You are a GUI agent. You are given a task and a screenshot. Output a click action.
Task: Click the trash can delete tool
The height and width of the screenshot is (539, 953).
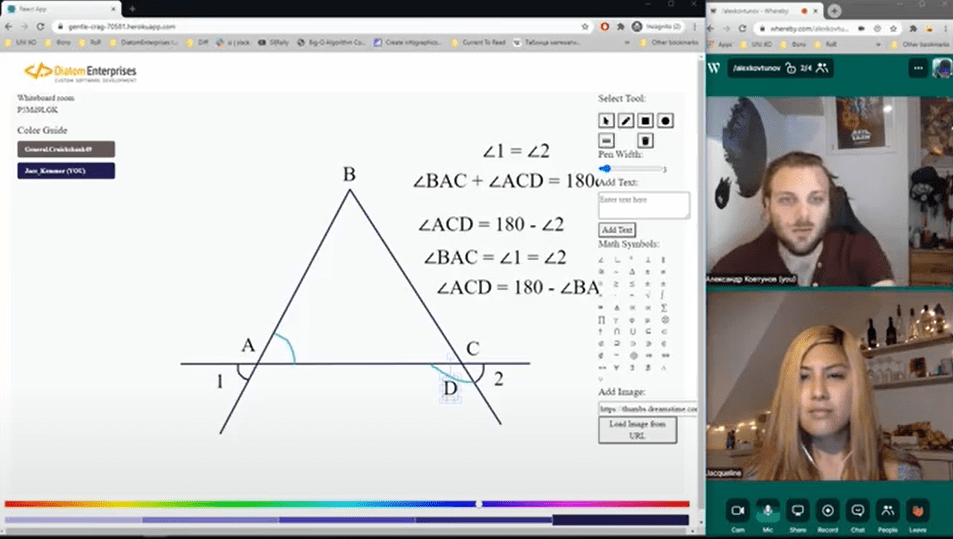tap(645, 140)
